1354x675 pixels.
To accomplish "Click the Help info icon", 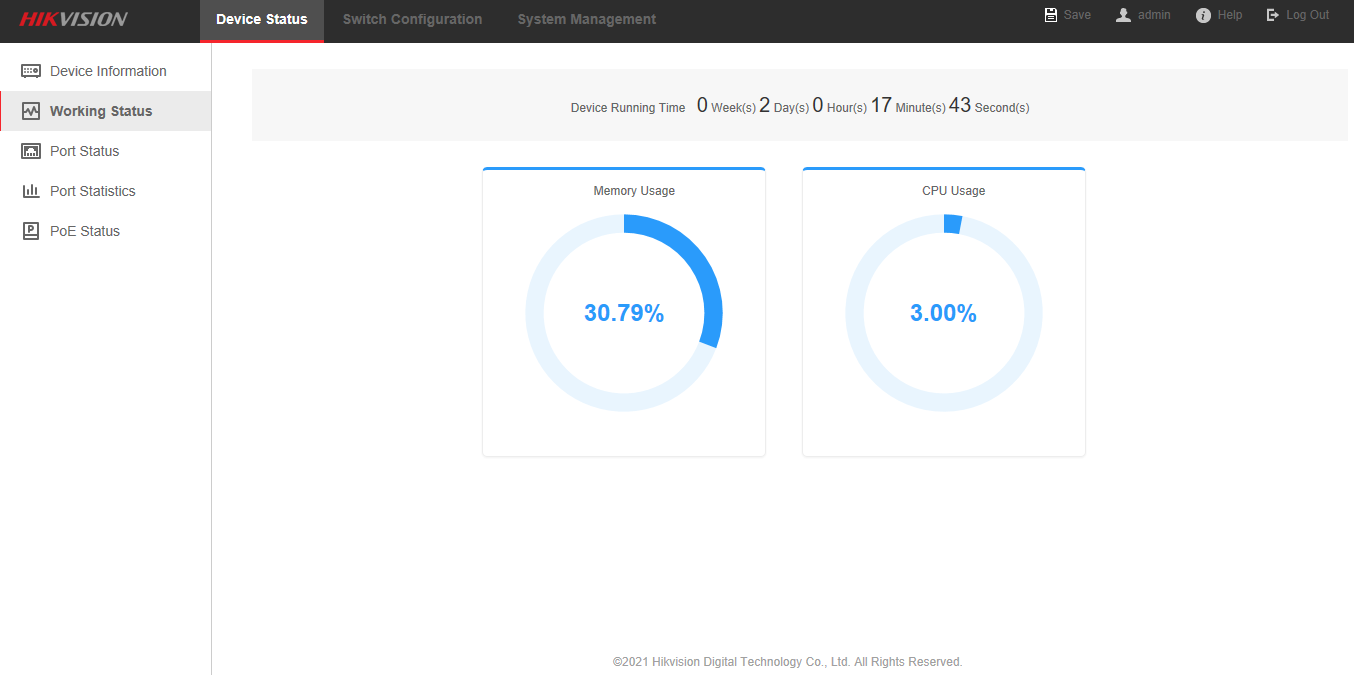I will click(x=1204, y=15).
